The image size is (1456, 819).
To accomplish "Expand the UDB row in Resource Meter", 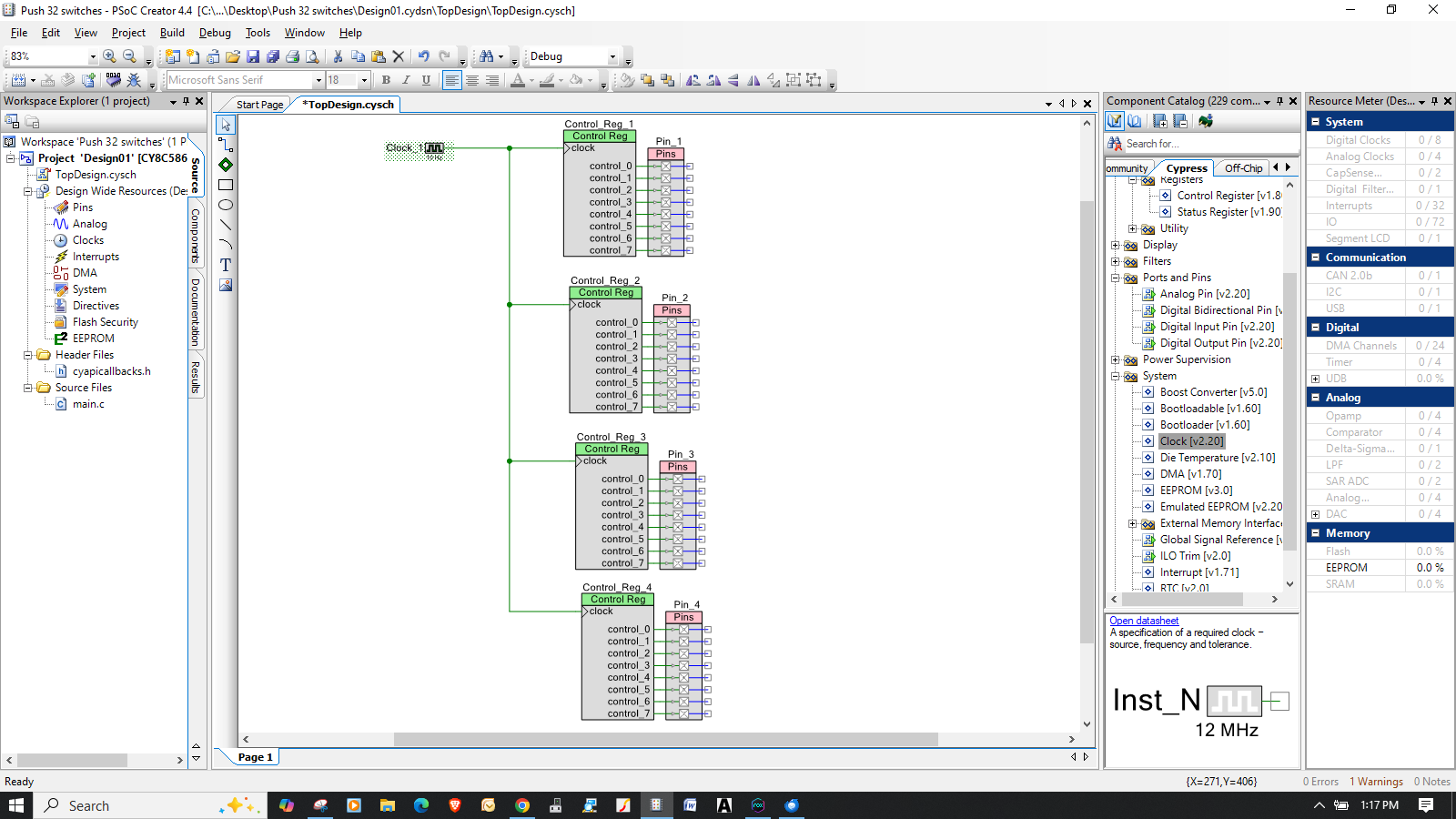I will tap(1315, 379).
